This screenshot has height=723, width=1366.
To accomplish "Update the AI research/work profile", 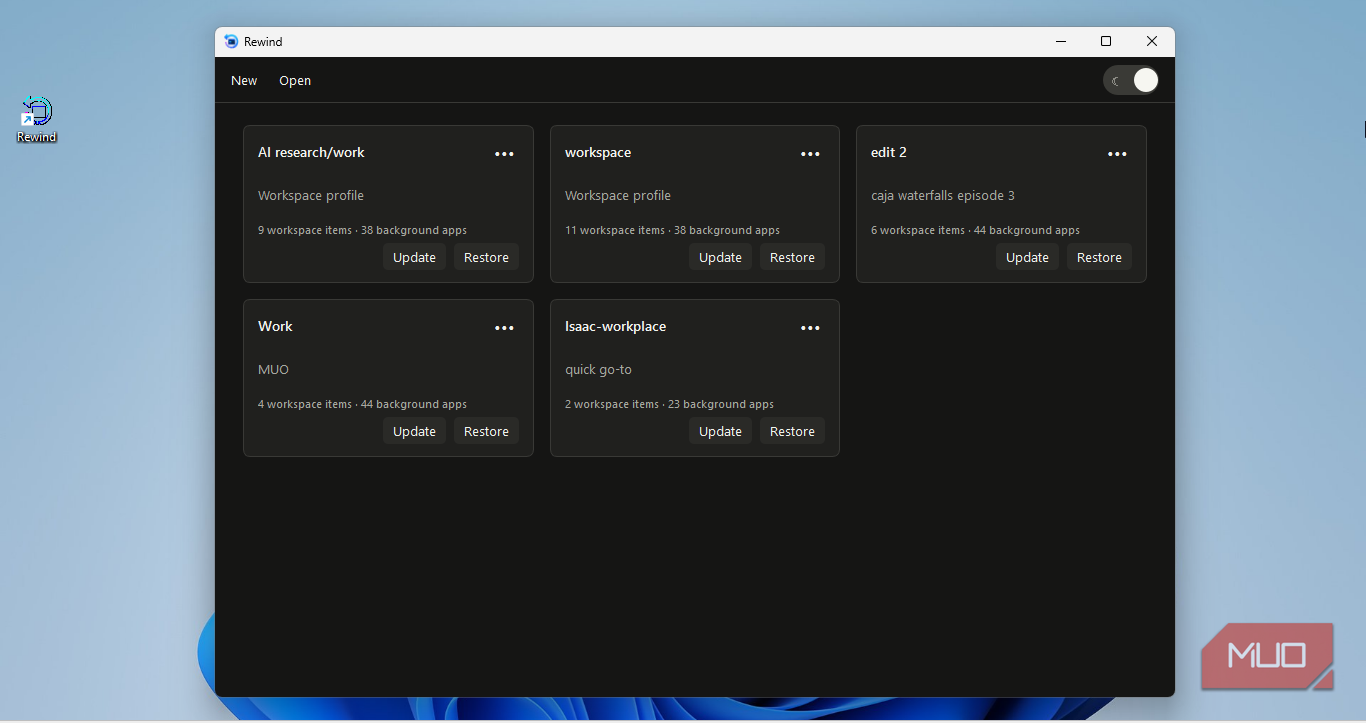I will 414,257.
